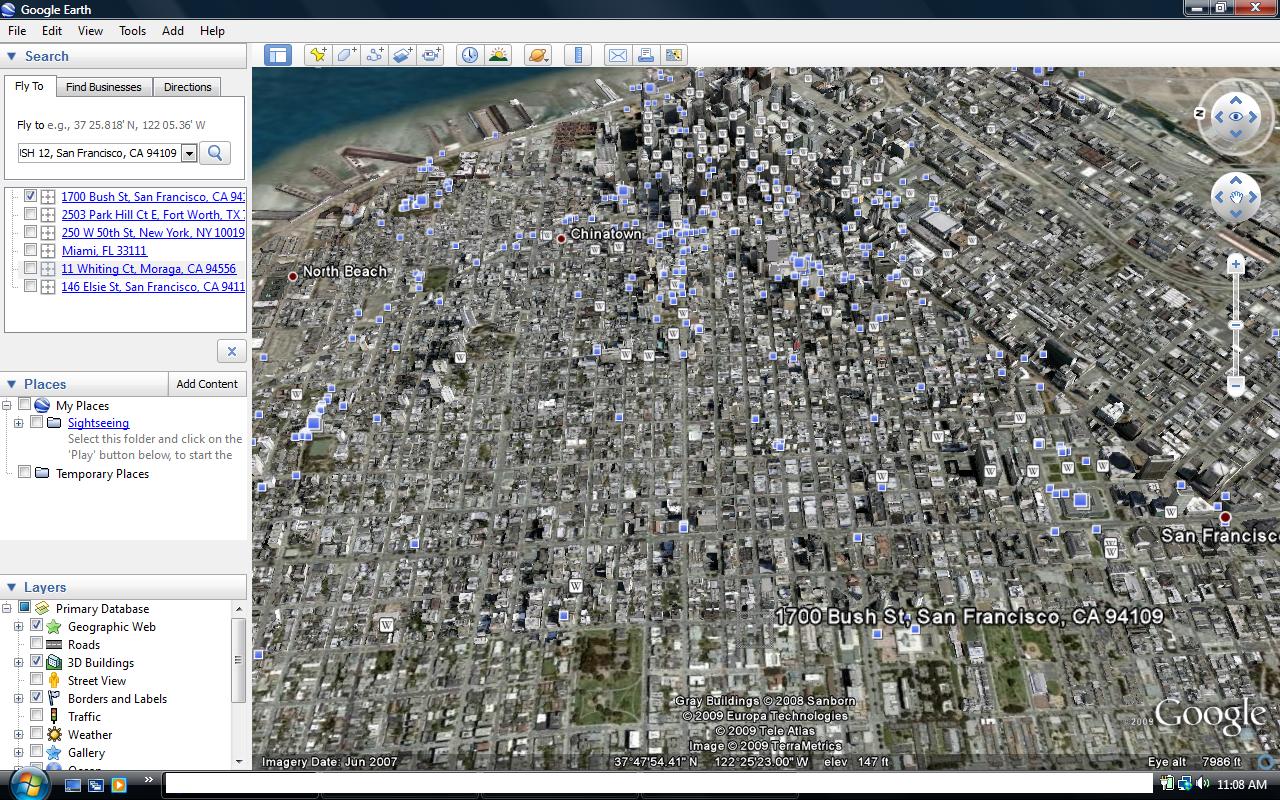
Task: Open the Edit menu
Action: [52, 31]
